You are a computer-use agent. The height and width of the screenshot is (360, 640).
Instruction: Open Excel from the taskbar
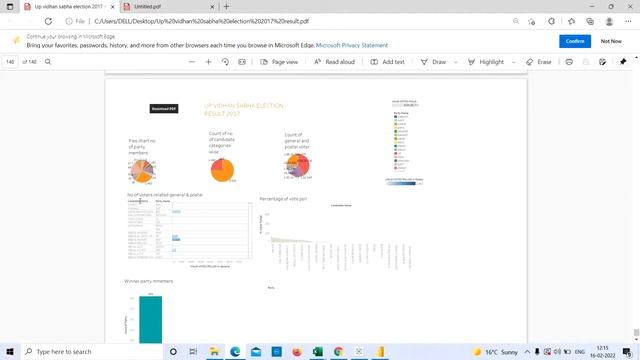318,351
